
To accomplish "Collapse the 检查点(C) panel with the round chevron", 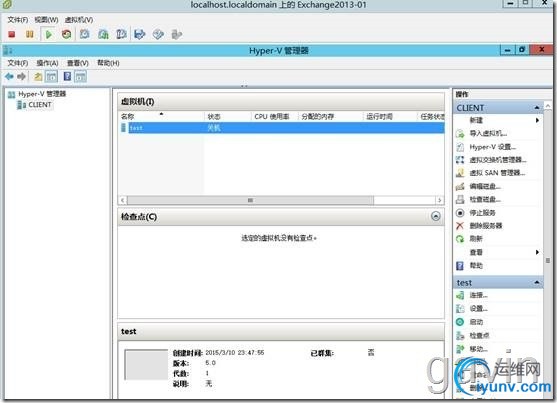I will tap(436, 216).
